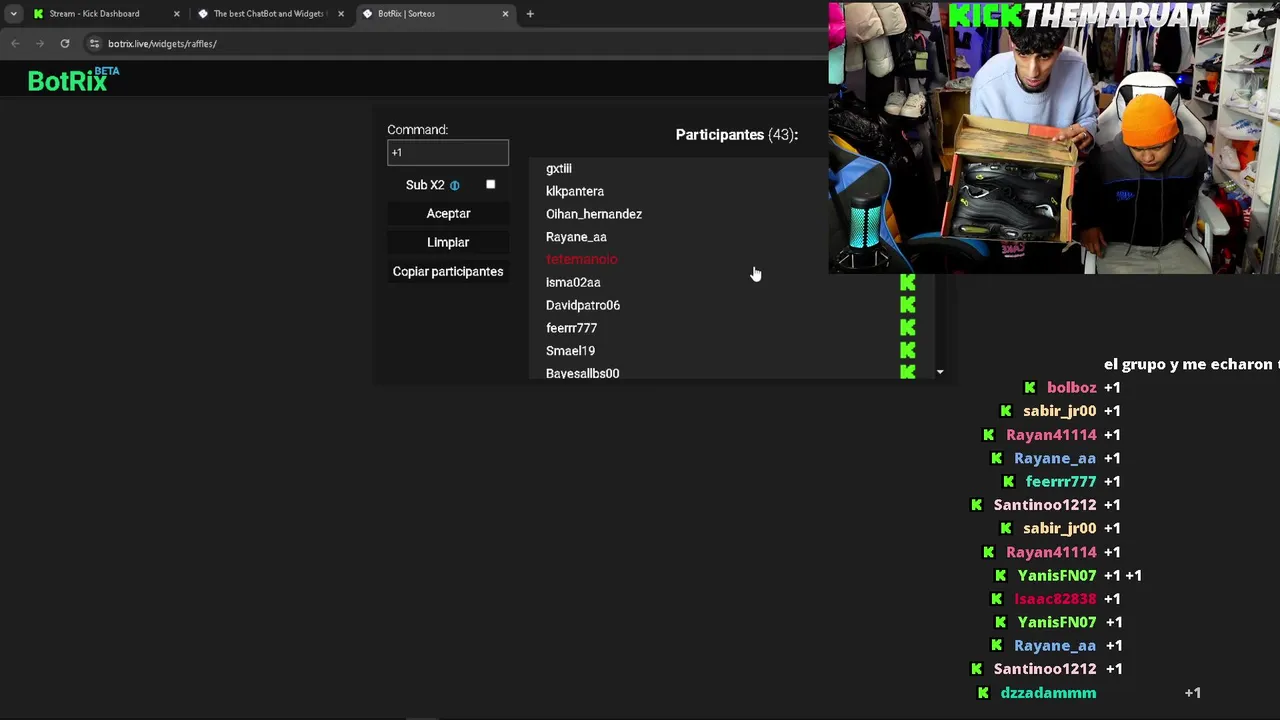Select participant isma02aa
Viewport: 1280px width, 720px height.
pos(573,283)
